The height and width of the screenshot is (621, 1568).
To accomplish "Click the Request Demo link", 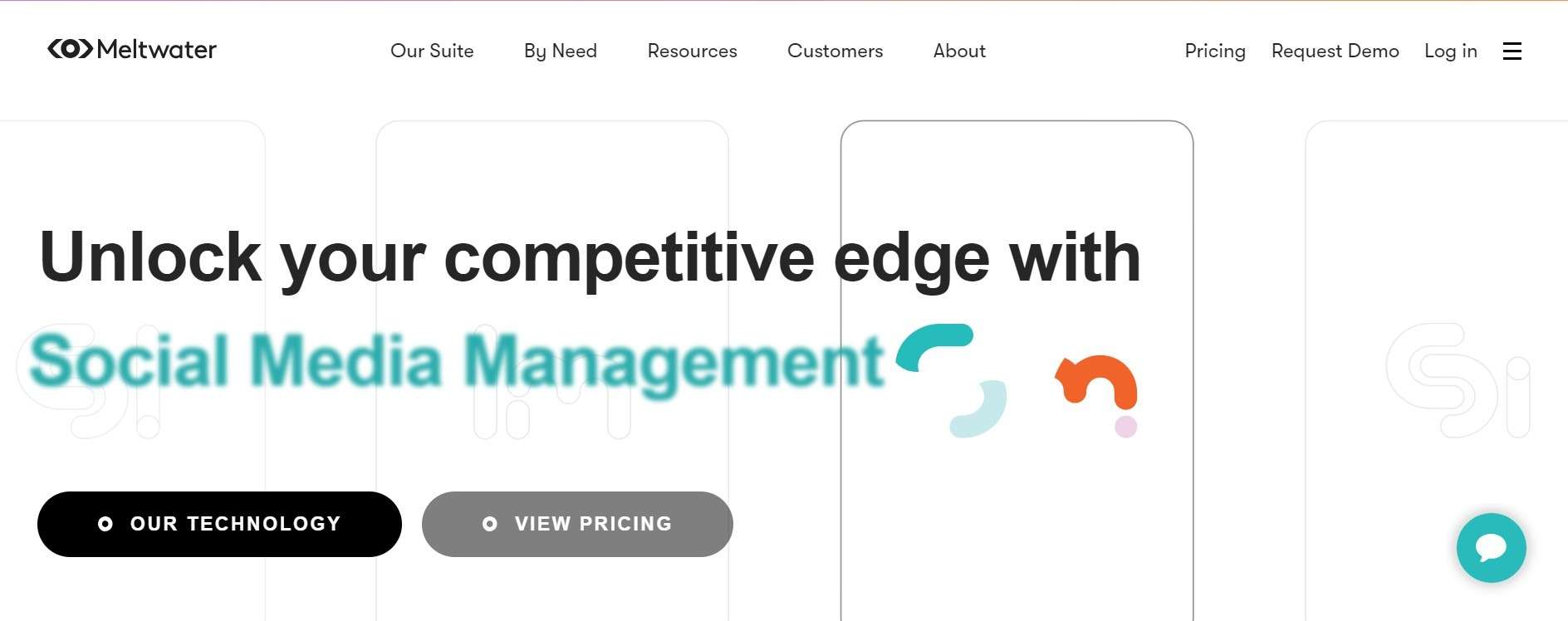I will (1335, 51).
